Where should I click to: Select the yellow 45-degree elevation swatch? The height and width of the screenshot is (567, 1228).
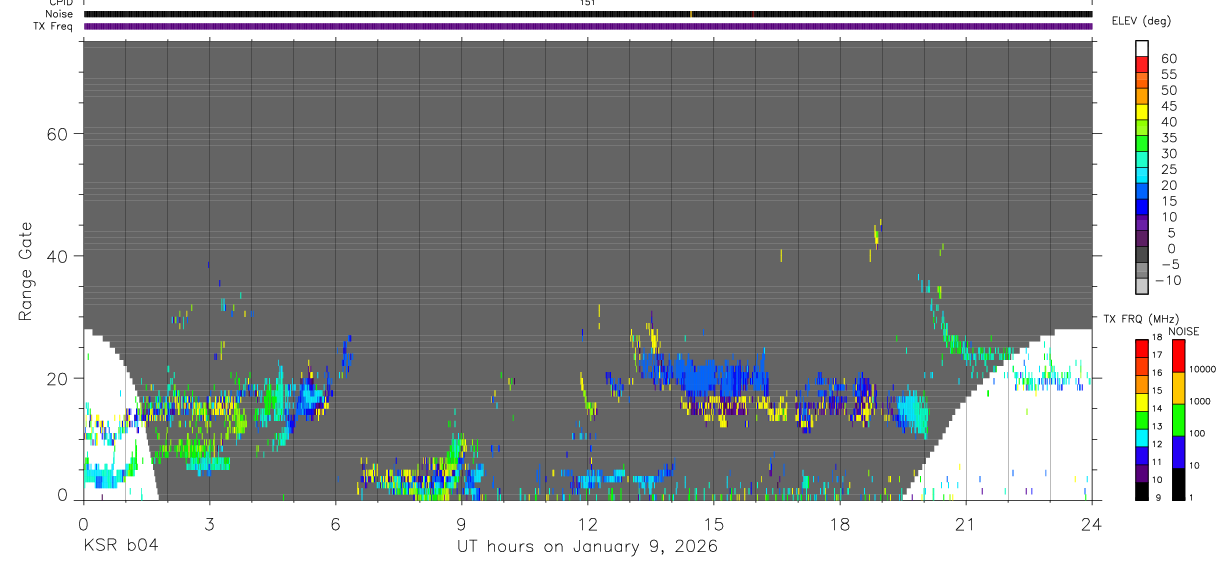(1142, 113)
